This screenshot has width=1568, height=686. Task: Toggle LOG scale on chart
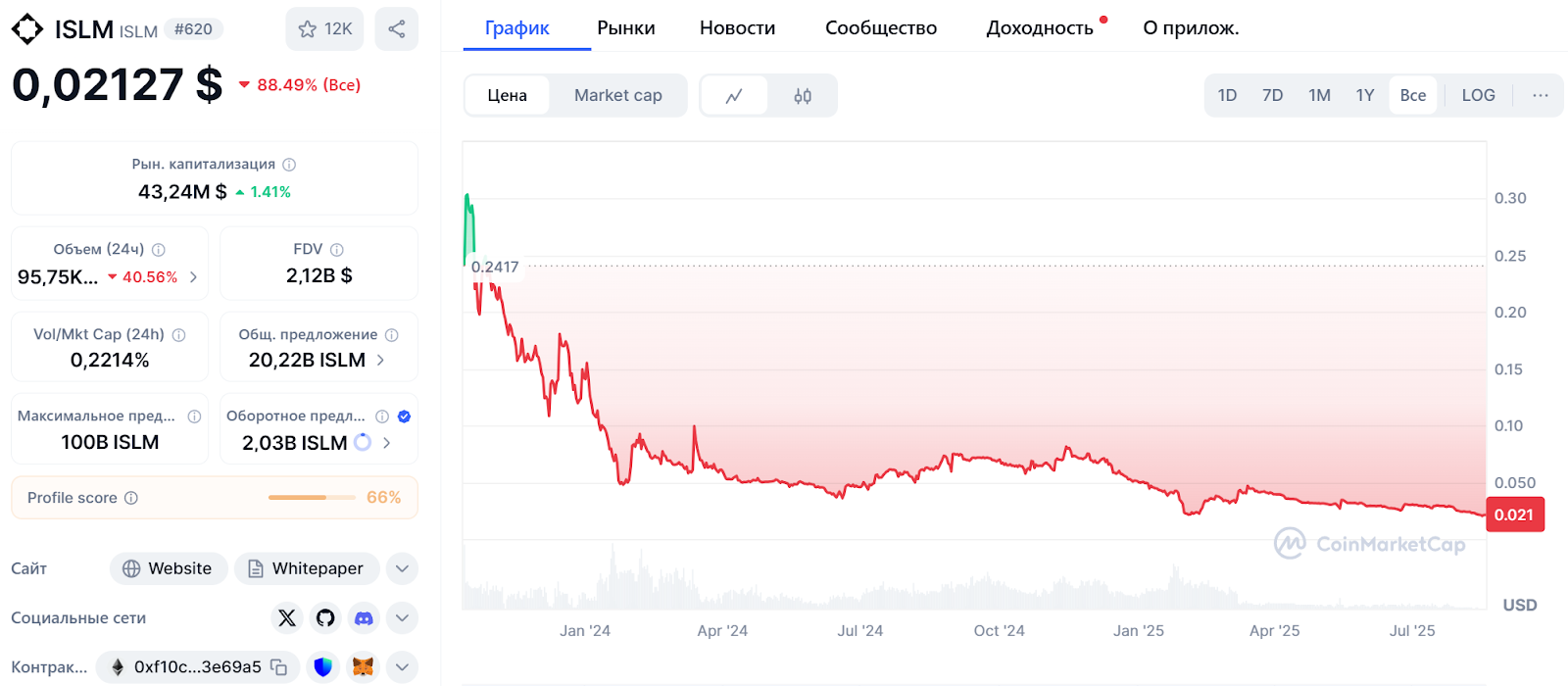[1478, 95]
